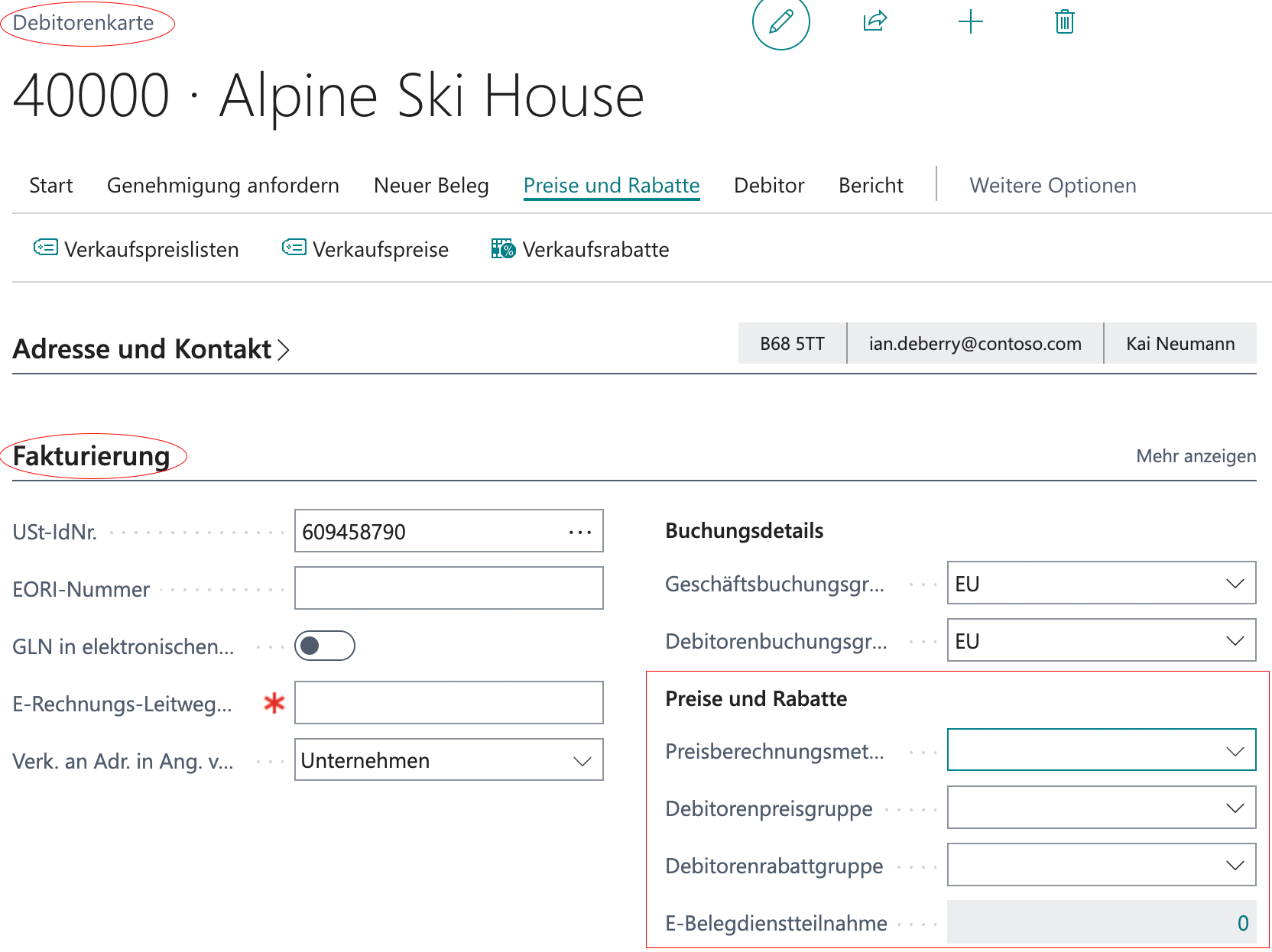Click the B68 5TT summary value

[x=792, y=344]
